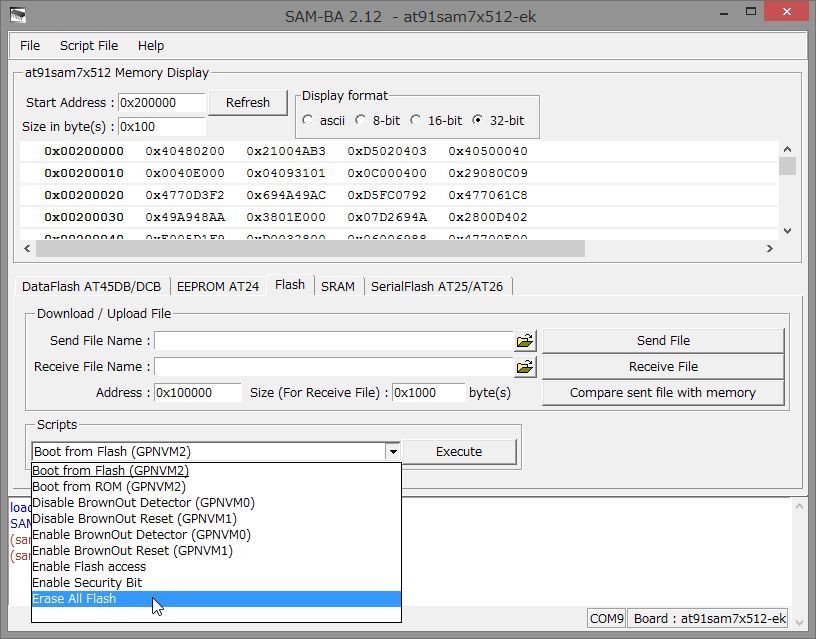Click memory address 0x00200000

point(84,151)
